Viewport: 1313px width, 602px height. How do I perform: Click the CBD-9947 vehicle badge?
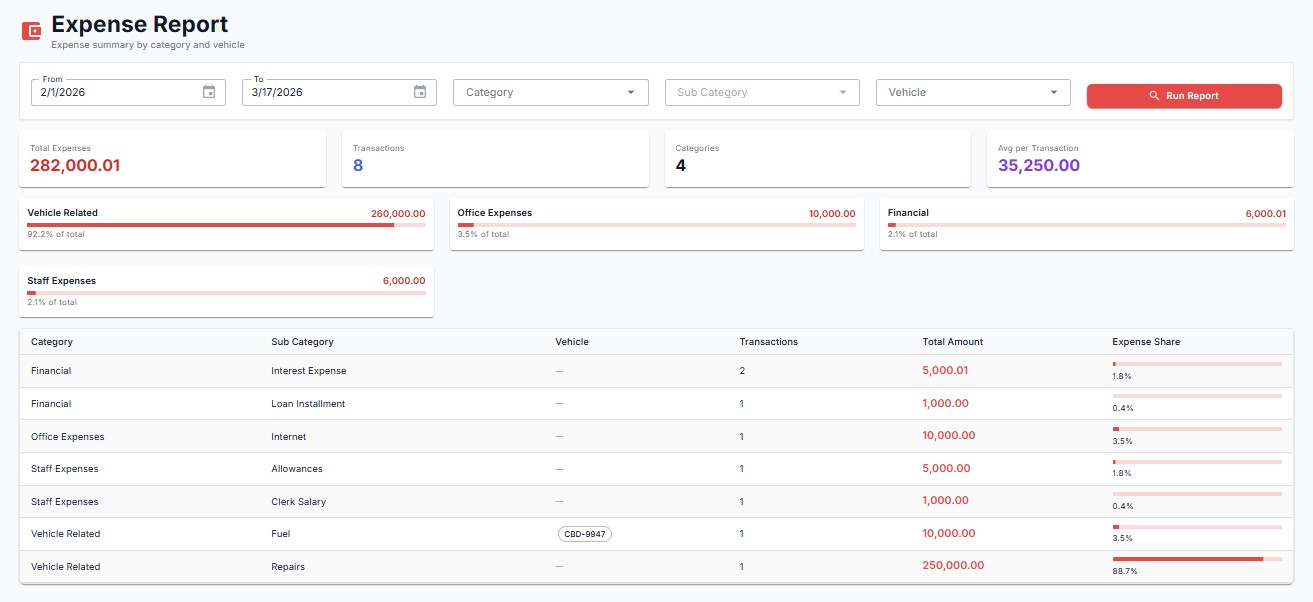point(584,534)
